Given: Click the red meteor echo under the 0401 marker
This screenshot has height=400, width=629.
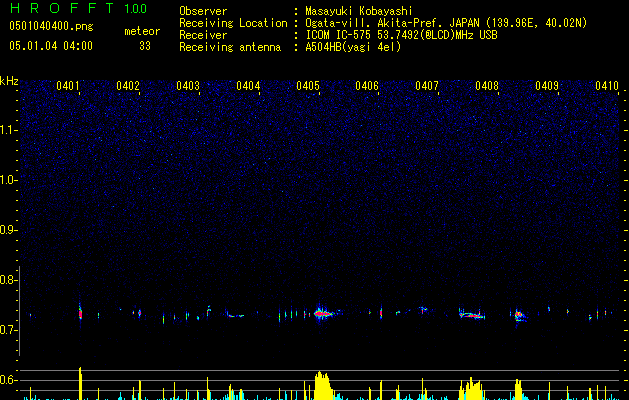Looking at the screenshot, I should [80, 313].
